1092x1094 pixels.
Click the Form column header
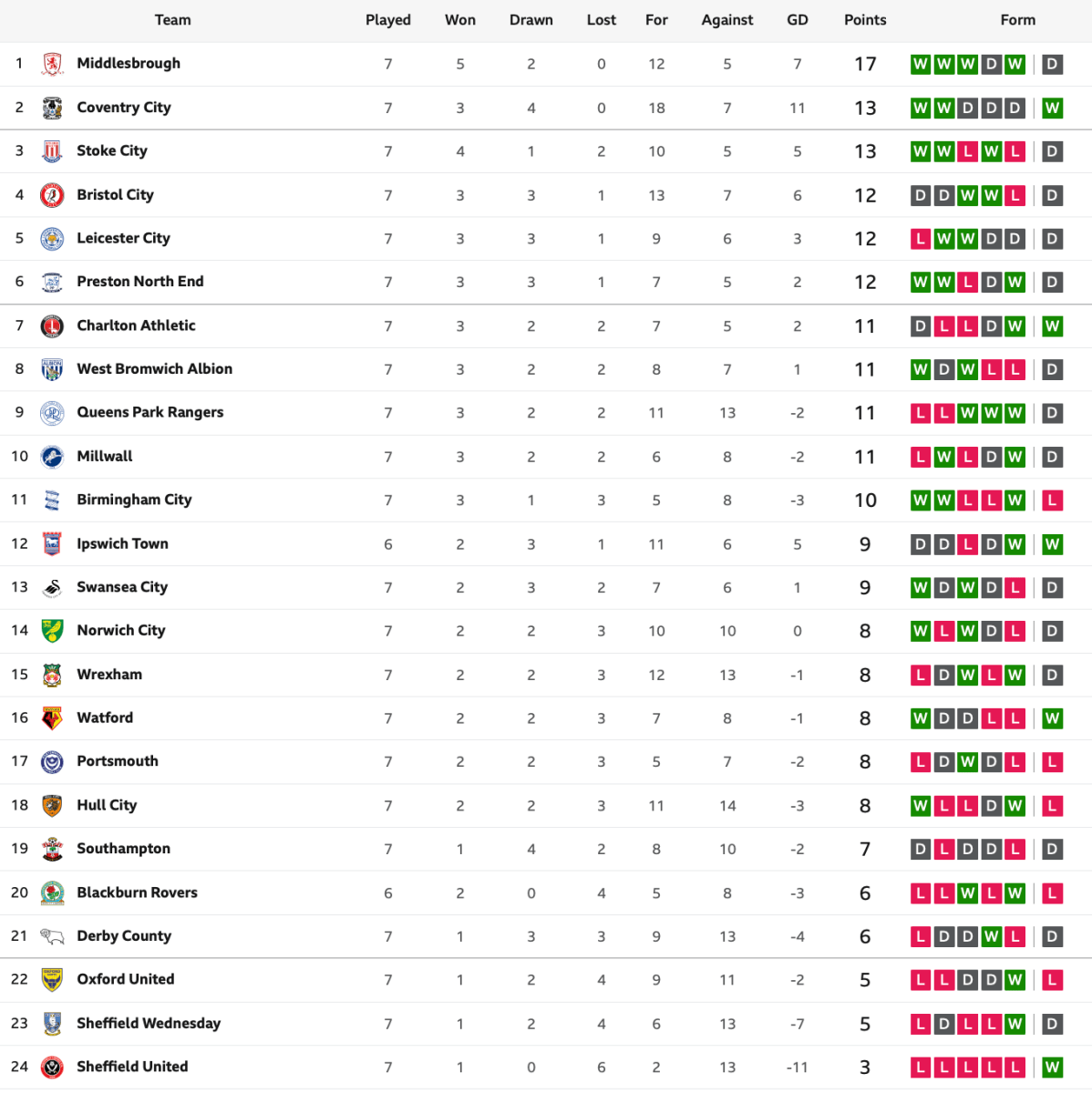(1017, 20)
